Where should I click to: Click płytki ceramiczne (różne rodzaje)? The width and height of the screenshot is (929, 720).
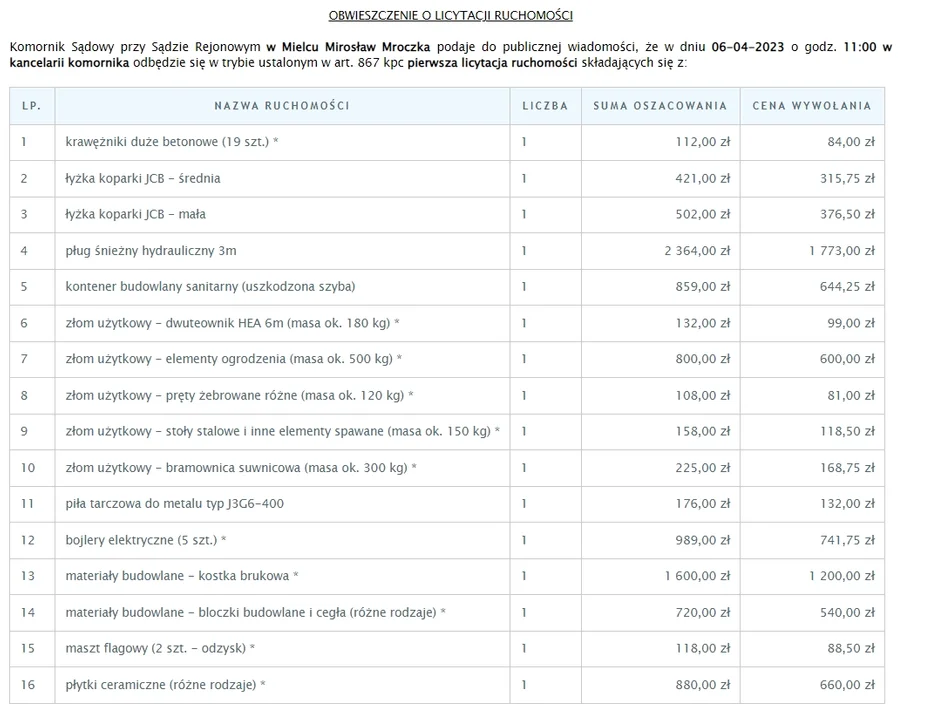[x=165, y=684]
